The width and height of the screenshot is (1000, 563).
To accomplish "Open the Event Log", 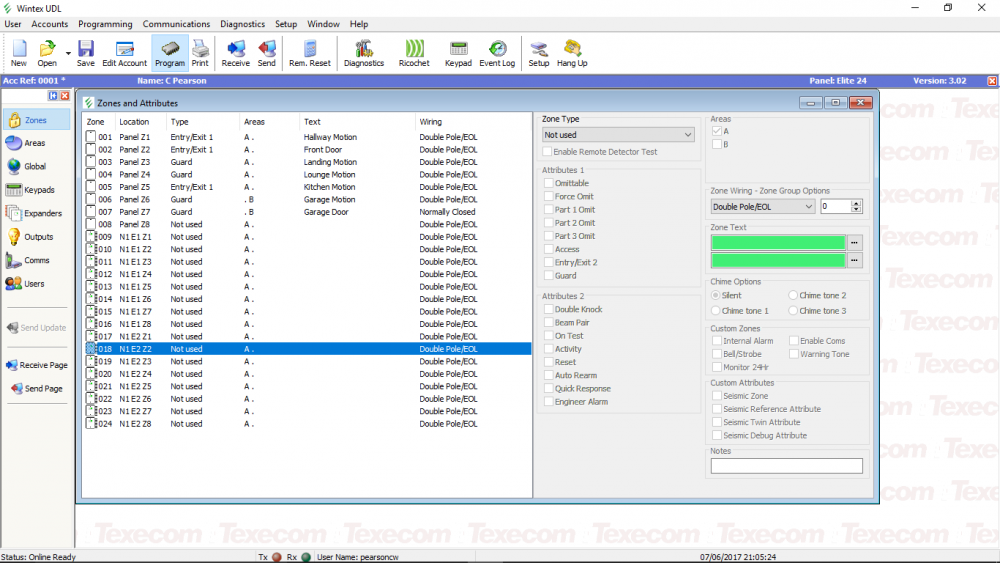I will tap(497, 53).
